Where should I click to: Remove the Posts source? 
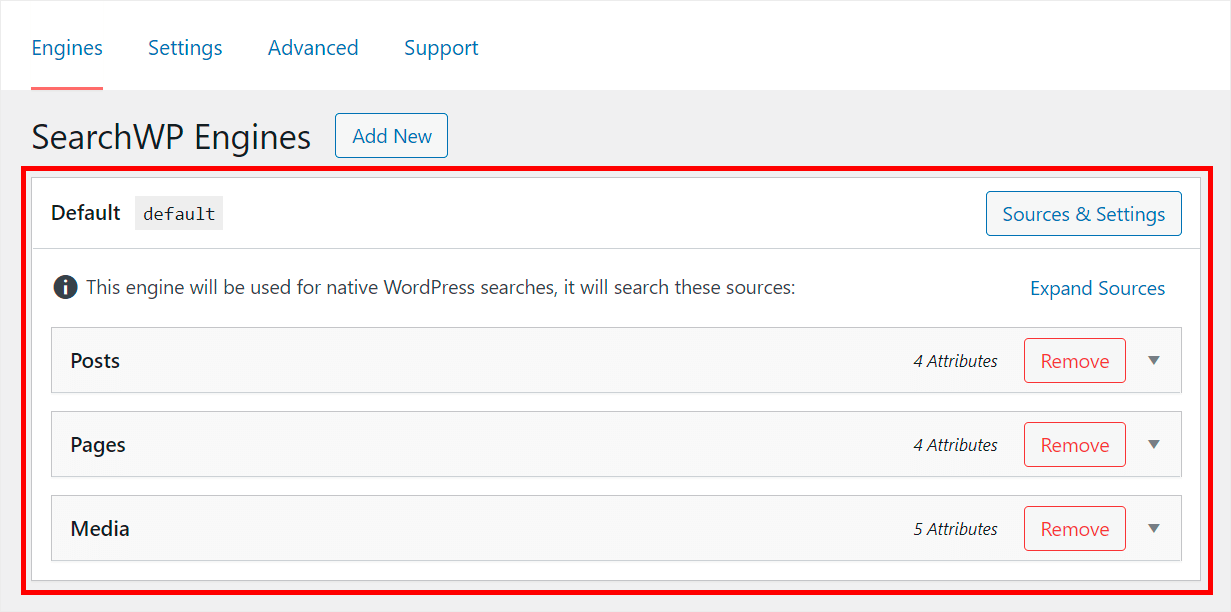click(1075, 361)
